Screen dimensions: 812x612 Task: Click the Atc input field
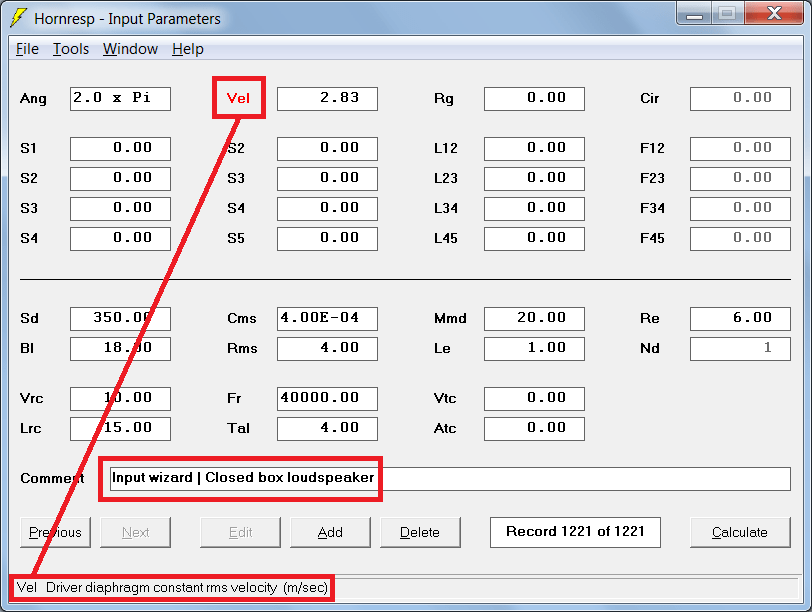(534, 429)
